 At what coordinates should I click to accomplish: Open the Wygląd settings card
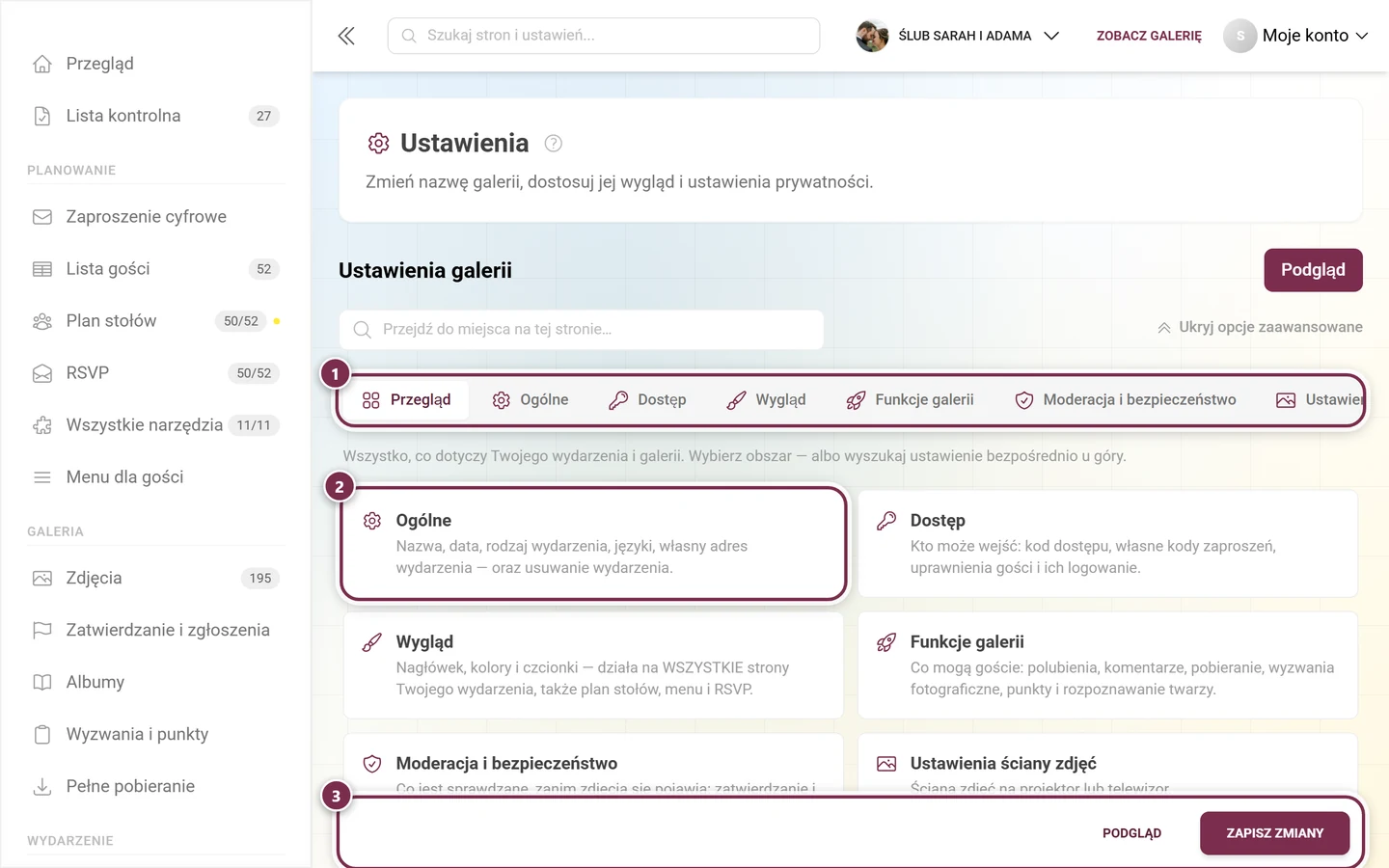593,665
